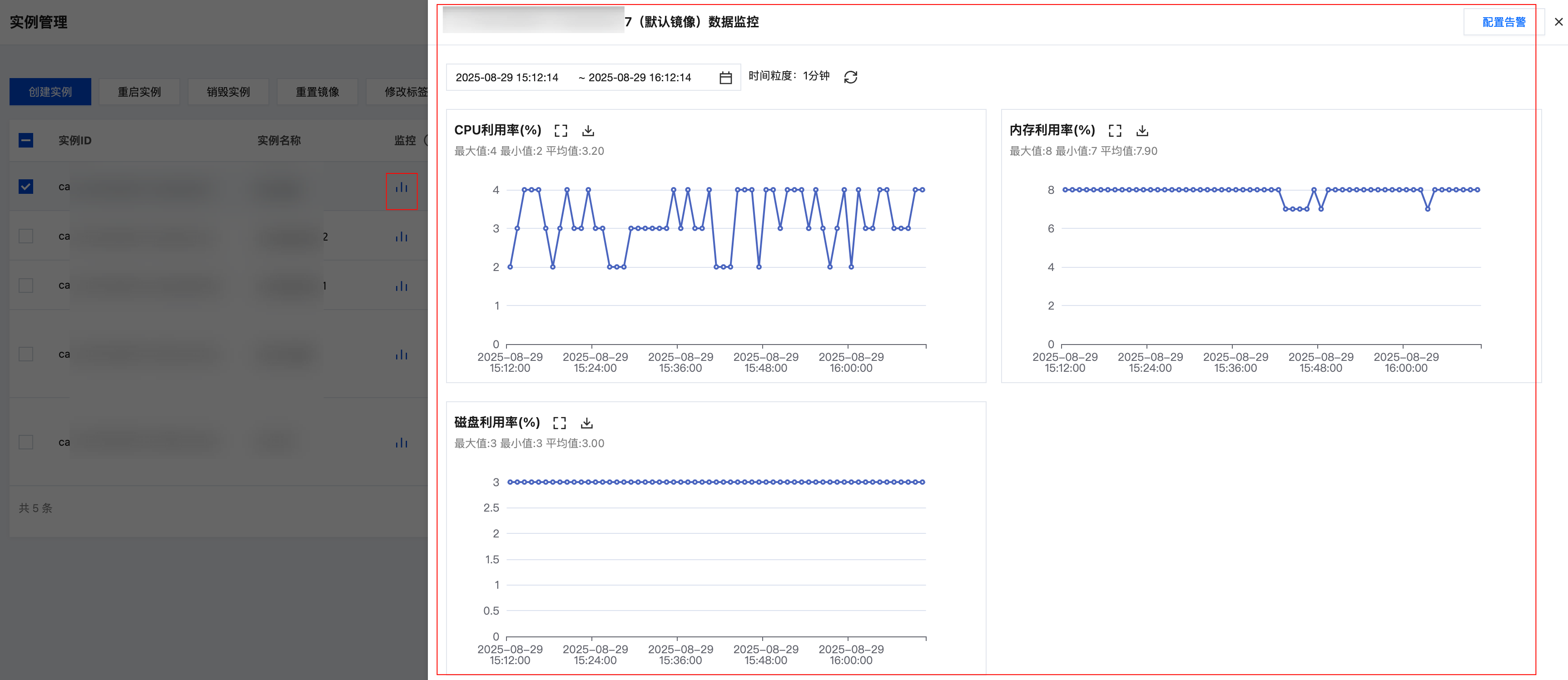
Task: Check the fifth instance row checkbox
Action: (25, 442)
